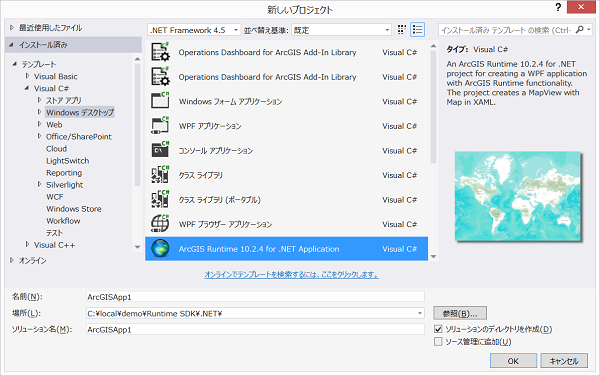Expand the Silverlight node arrow
The image size is (600, 376).
[x=39, y=184]
